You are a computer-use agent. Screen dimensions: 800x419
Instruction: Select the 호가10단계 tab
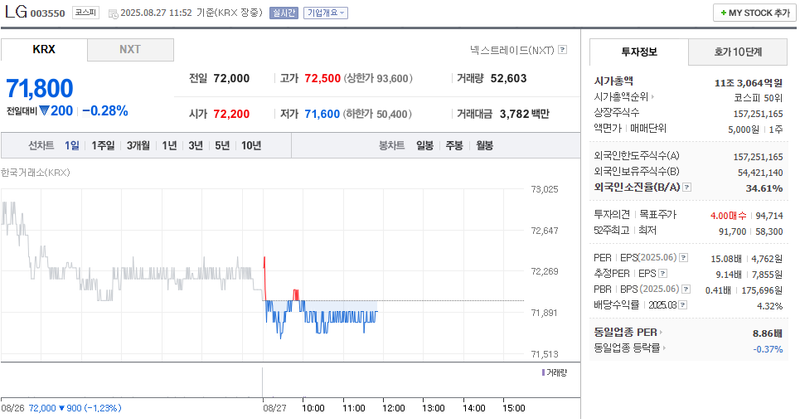click(x=738, y=52)
